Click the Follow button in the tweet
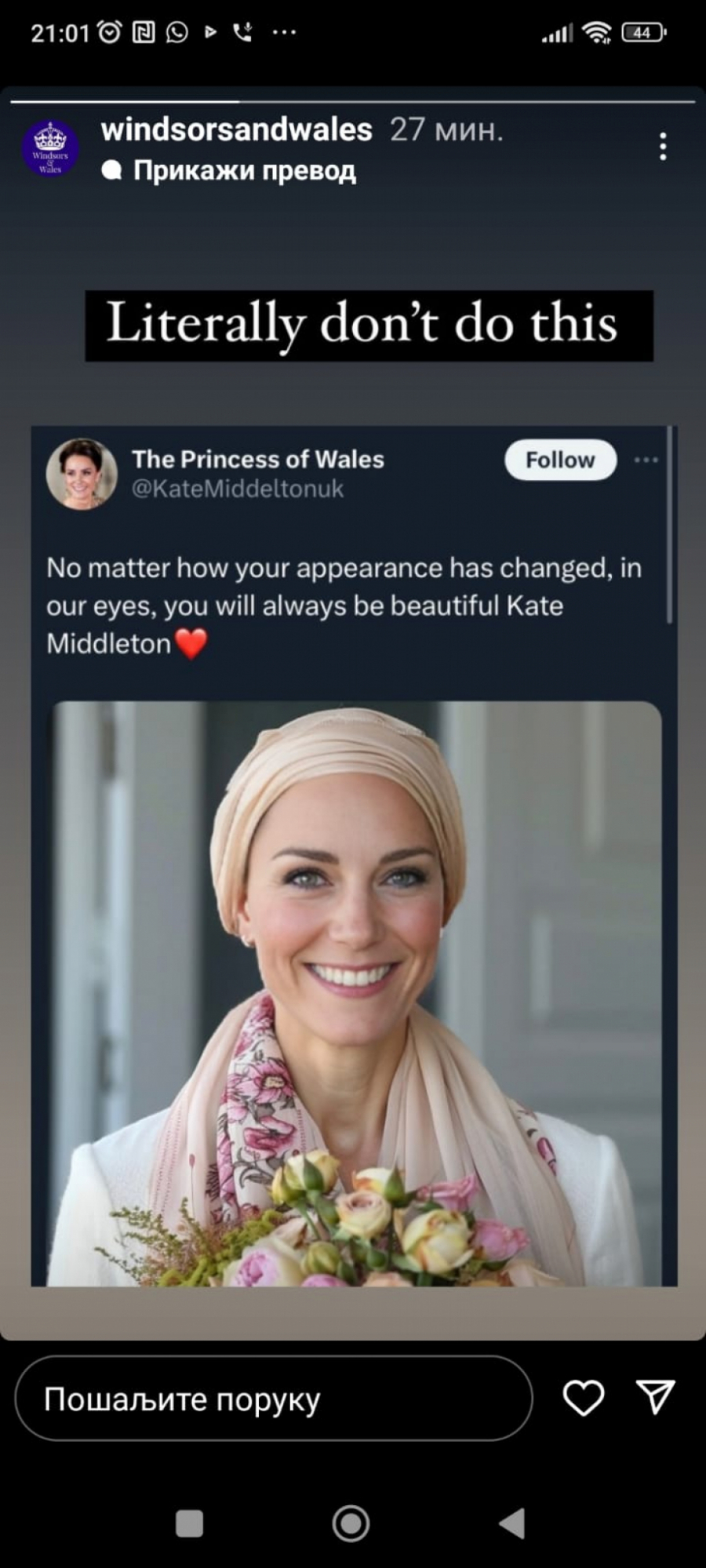 [560, 460]
